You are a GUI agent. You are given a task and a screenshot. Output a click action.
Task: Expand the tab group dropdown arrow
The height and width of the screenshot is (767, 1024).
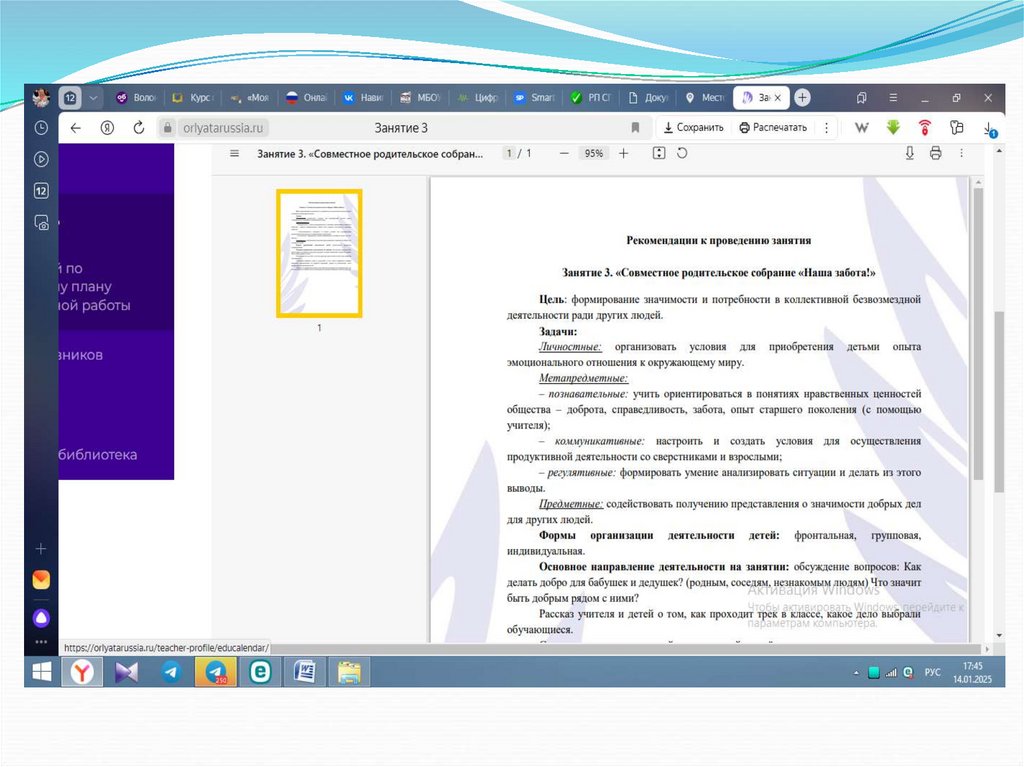click(x=93, y=98)
